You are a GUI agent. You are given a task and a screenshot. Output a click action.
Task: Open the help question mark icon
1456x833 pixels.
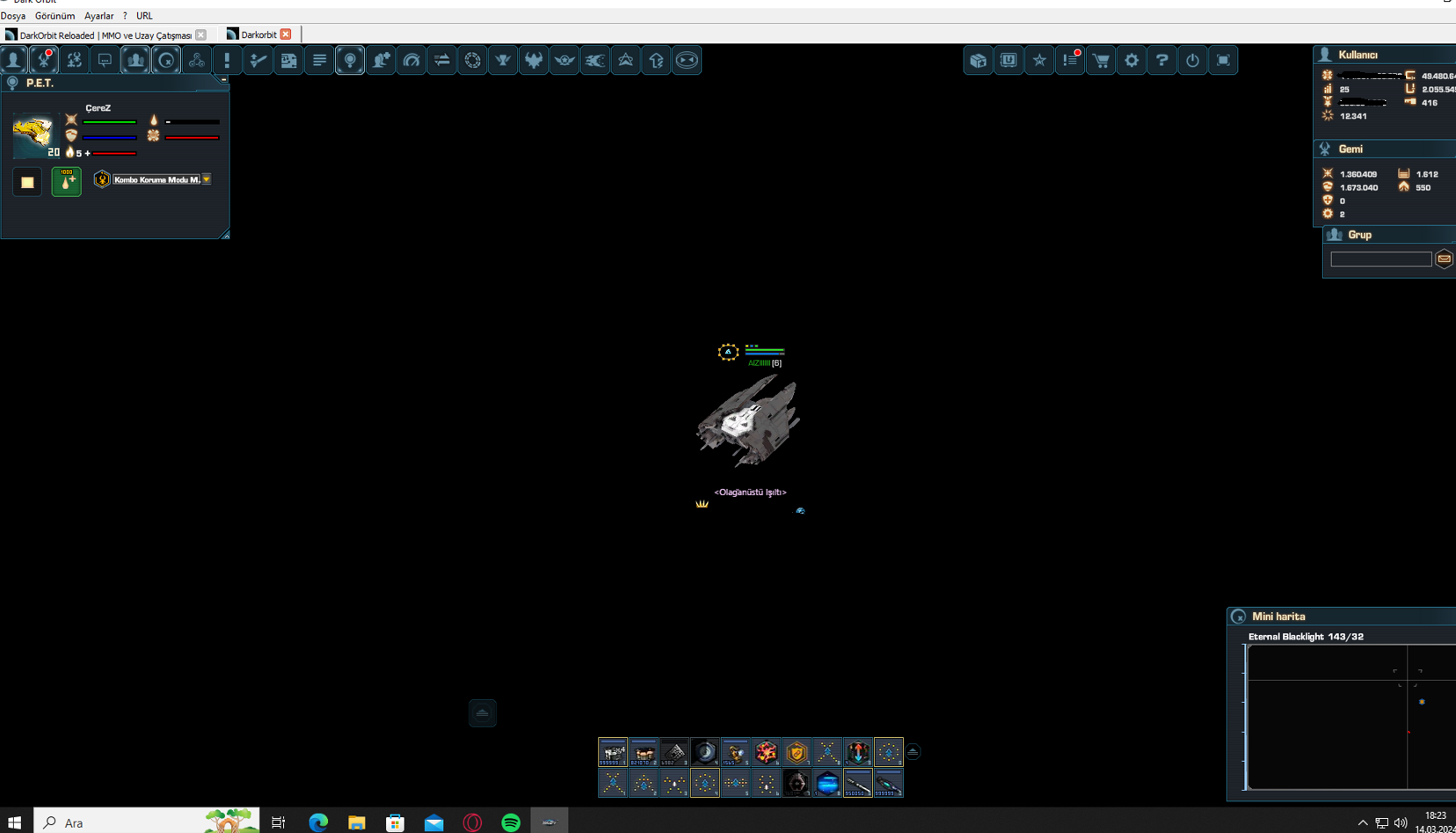click(x=1161, y=60)
